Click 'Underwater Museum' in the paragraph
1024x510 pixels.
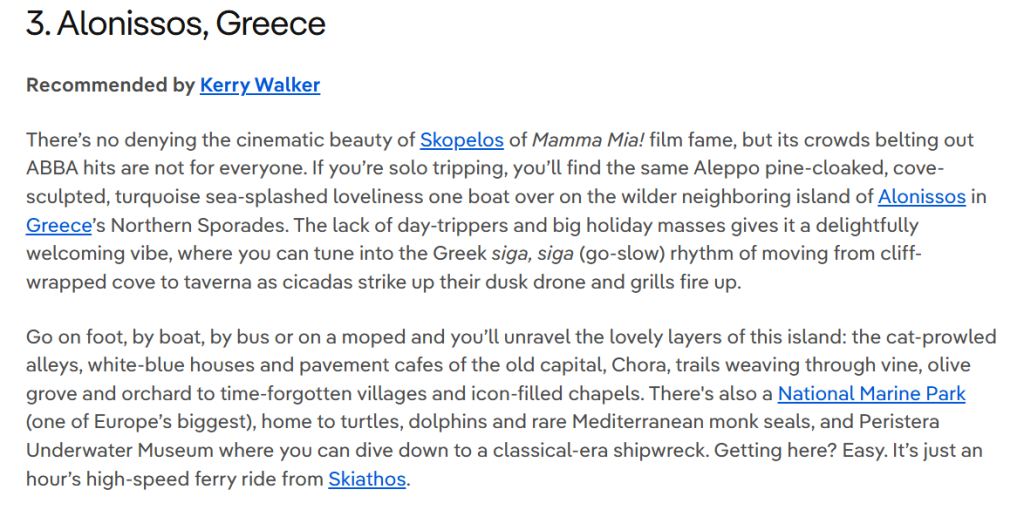click(120, 451)
